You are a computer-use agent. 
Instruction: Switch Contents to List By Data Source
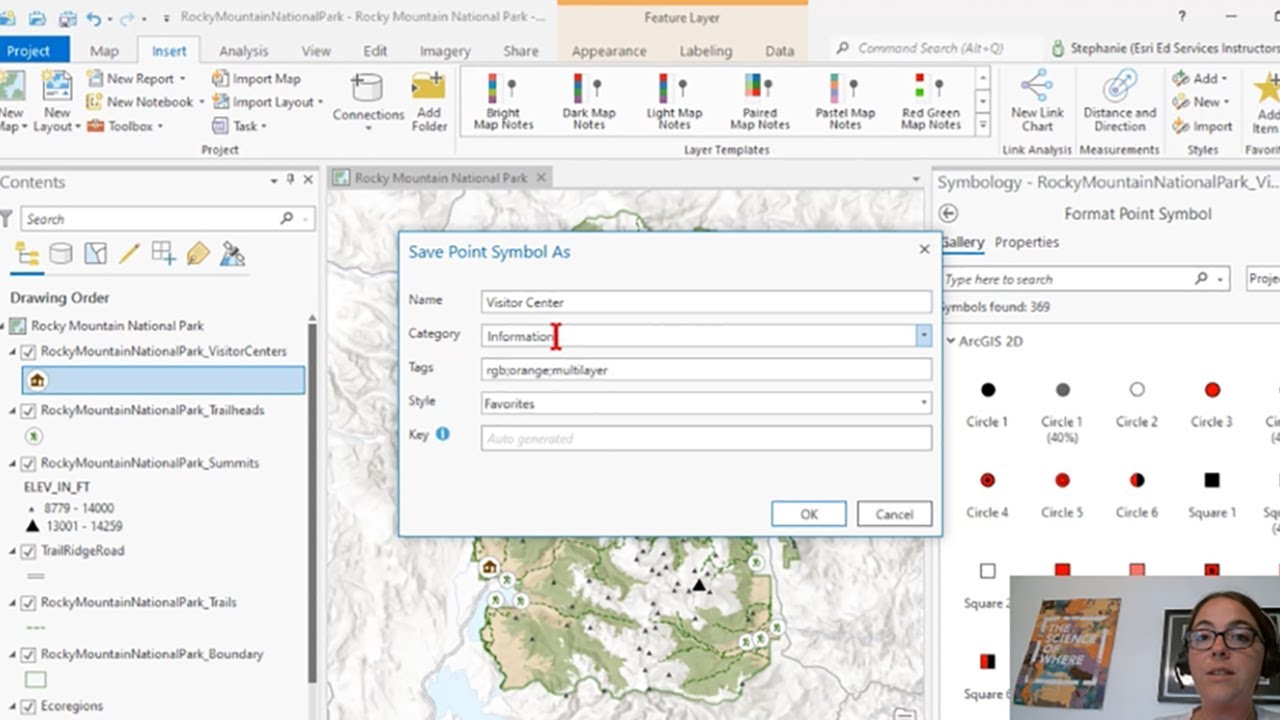[61, 254]
